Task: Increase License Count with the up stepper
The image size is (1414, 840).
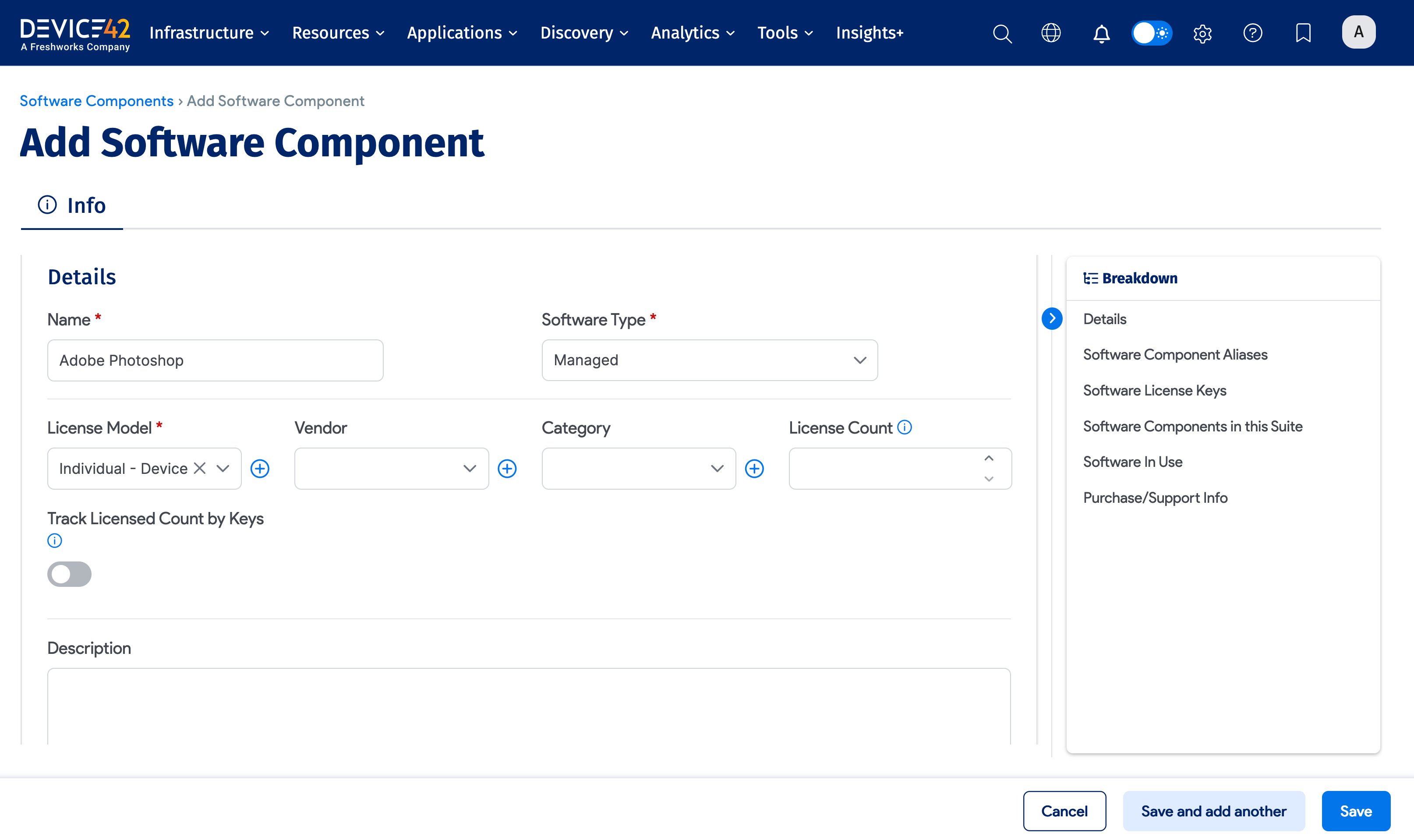Action: click(989, 458)
